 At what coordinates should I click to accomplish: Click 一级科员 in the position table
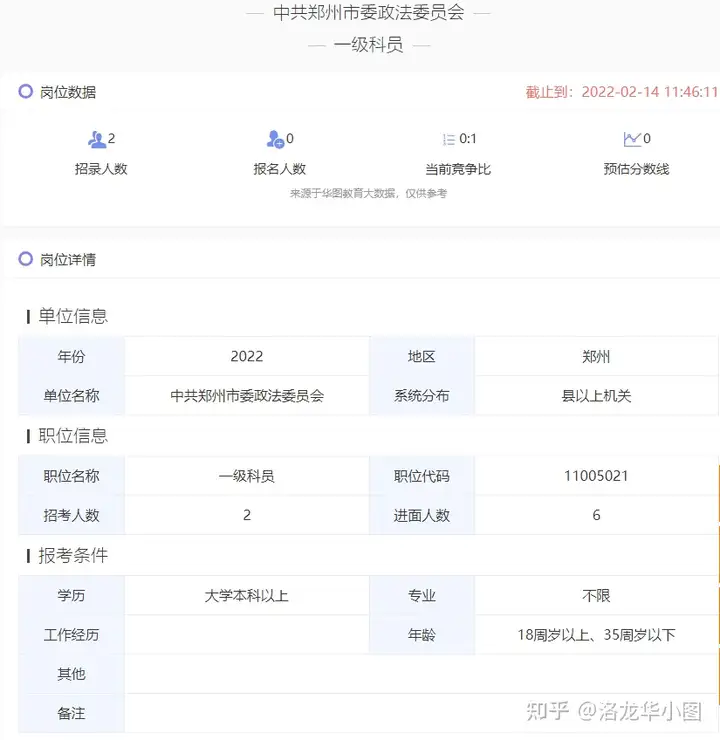point(247,476)
